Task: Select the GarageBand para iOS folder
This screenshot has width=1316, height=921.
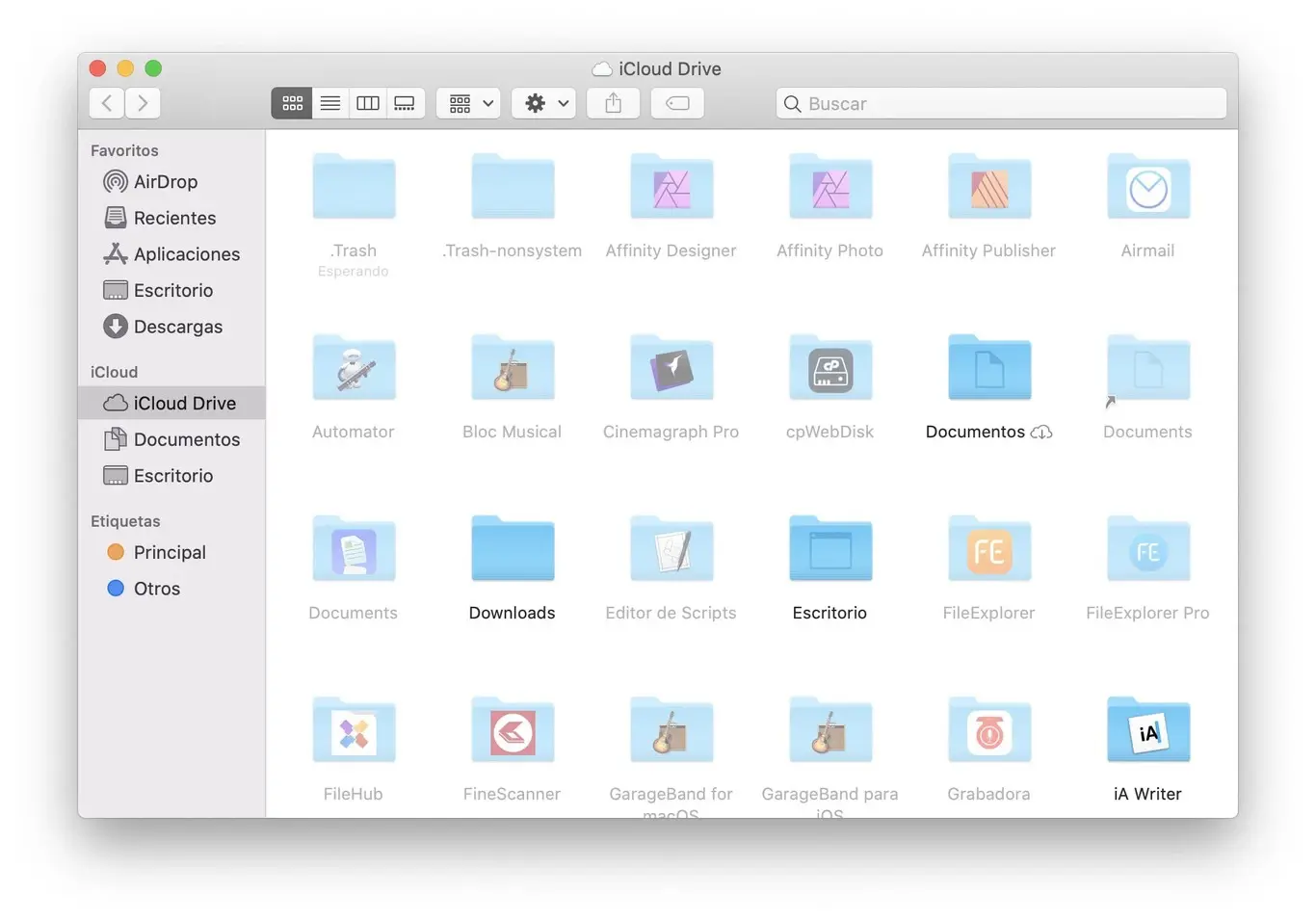Action: 830,730
